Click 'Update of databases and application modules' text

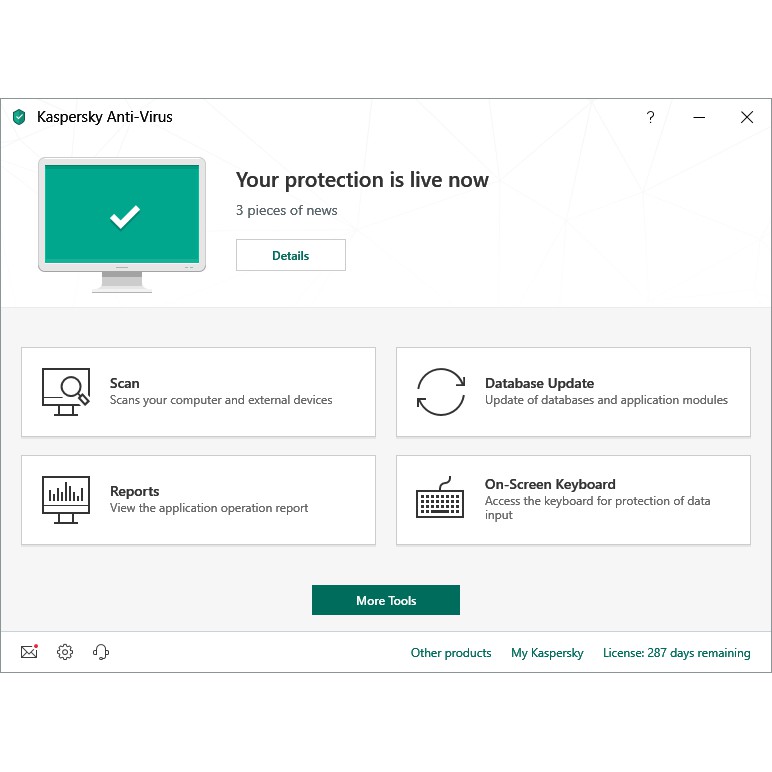606,400
